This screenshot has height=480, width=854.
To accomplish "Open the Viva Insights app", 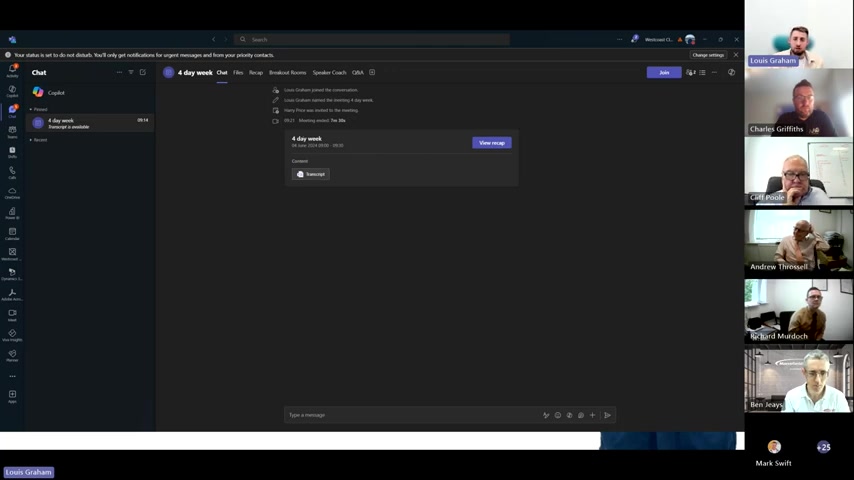I will pyautogui.click(x=12, y=335).
